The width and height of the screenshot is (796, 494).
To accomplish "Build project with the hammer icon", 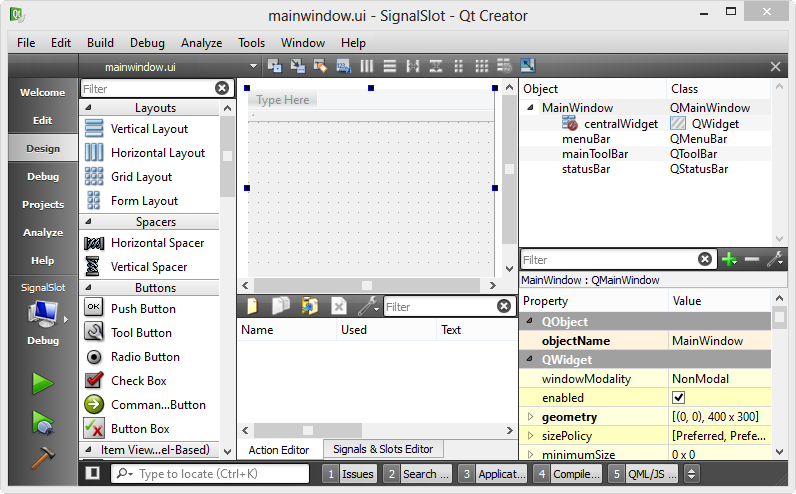I will tap(43, 458).
